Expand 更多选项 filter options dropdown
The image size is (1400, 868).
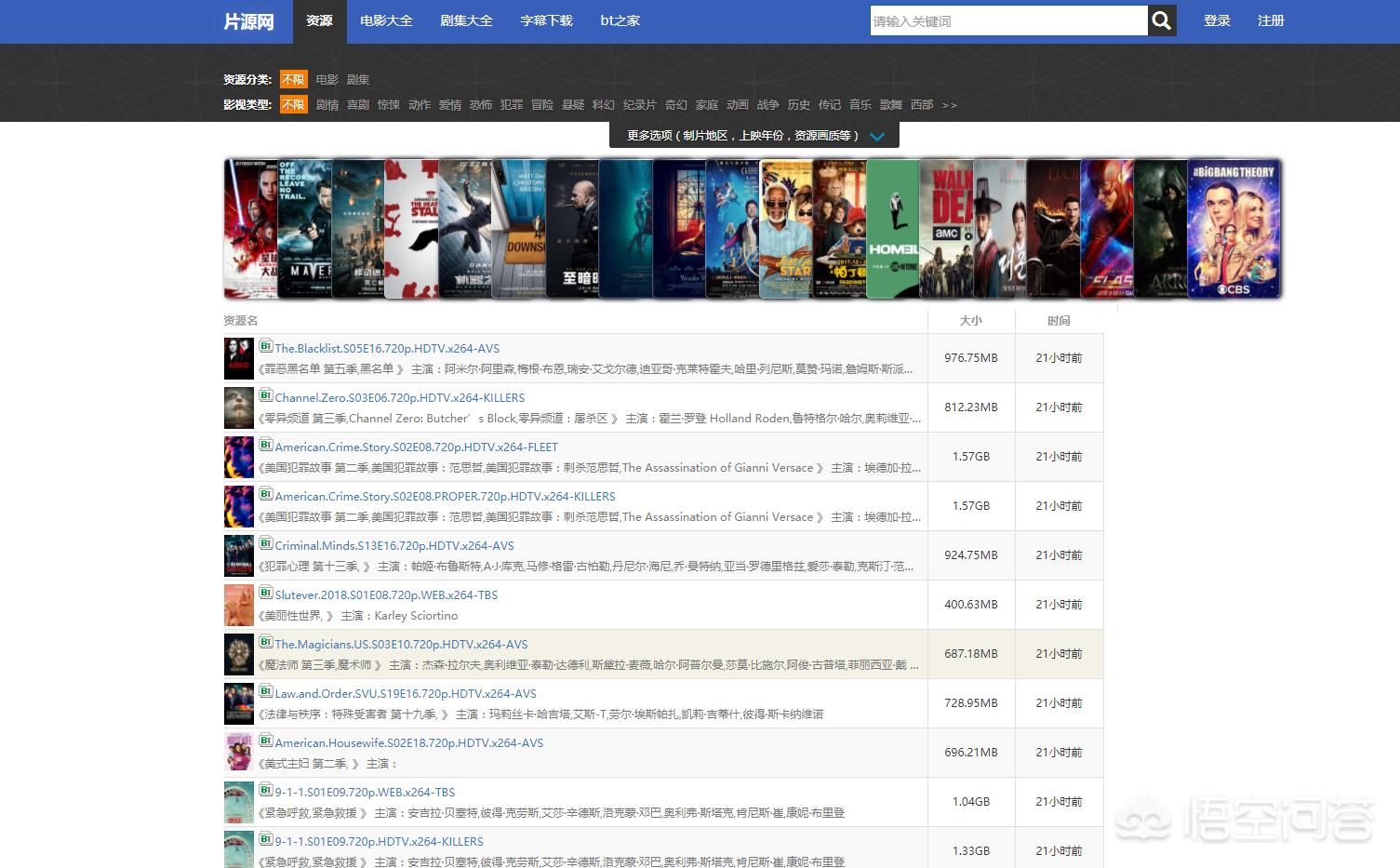pos(754,136)
